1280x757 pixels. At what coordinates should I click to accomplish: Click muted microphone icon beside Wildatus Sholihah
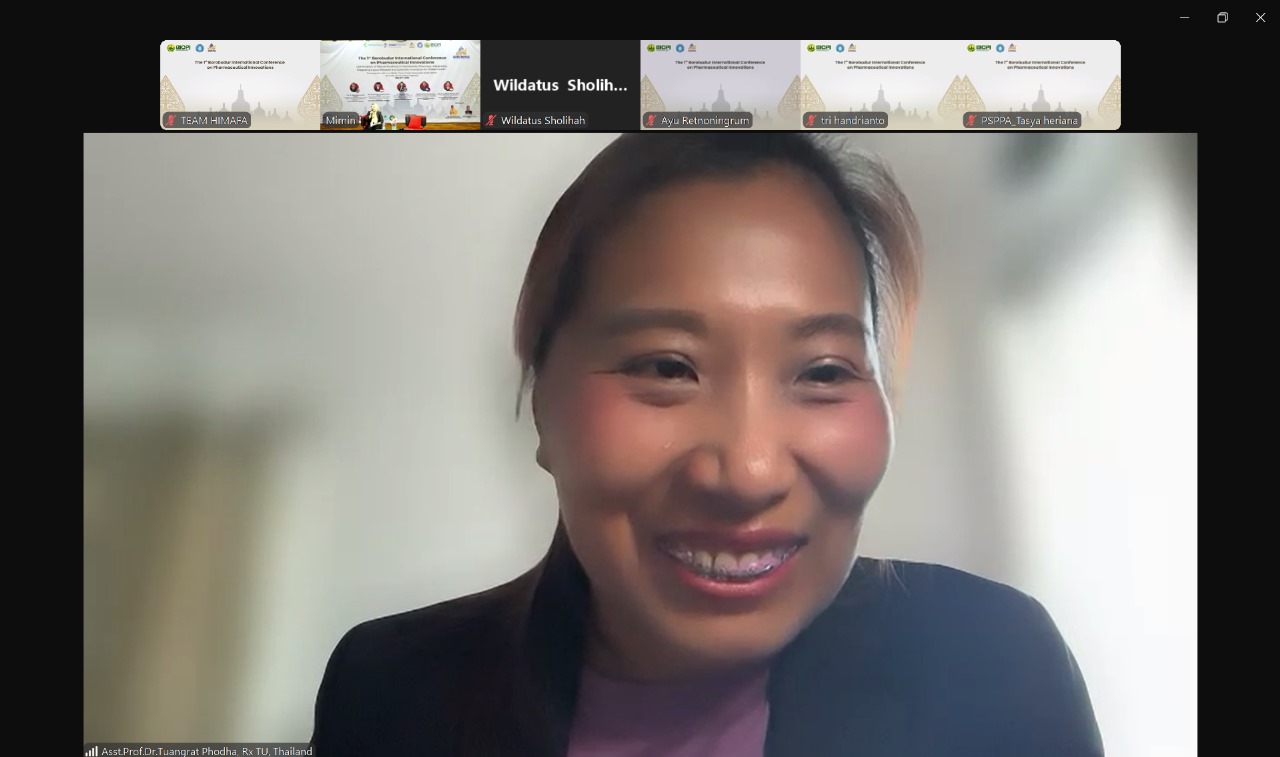click(x=492, y=120)
